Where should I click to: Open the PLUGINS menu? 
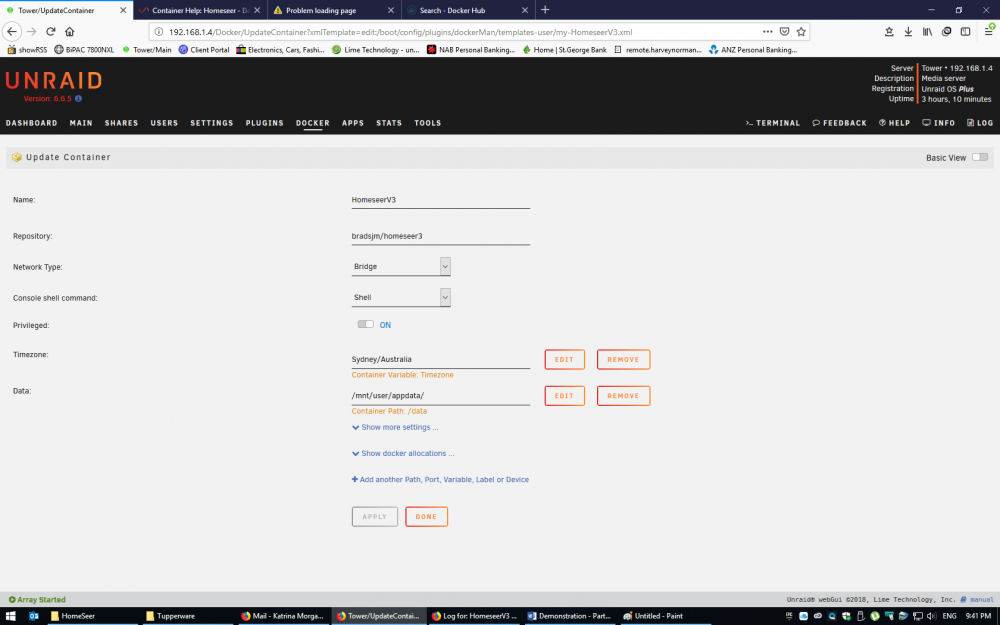point(264,122)
